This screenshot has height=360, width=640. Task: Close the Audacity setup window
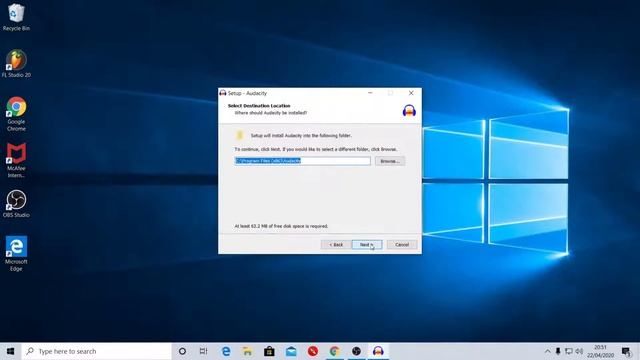411,93
